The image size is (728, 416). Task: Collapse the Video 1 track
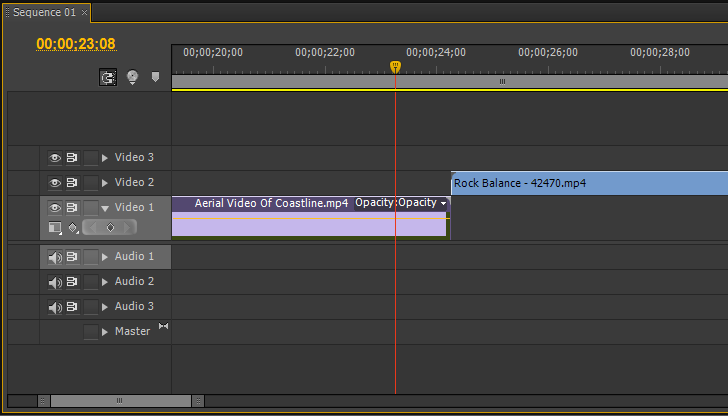(x=105, y=208)
